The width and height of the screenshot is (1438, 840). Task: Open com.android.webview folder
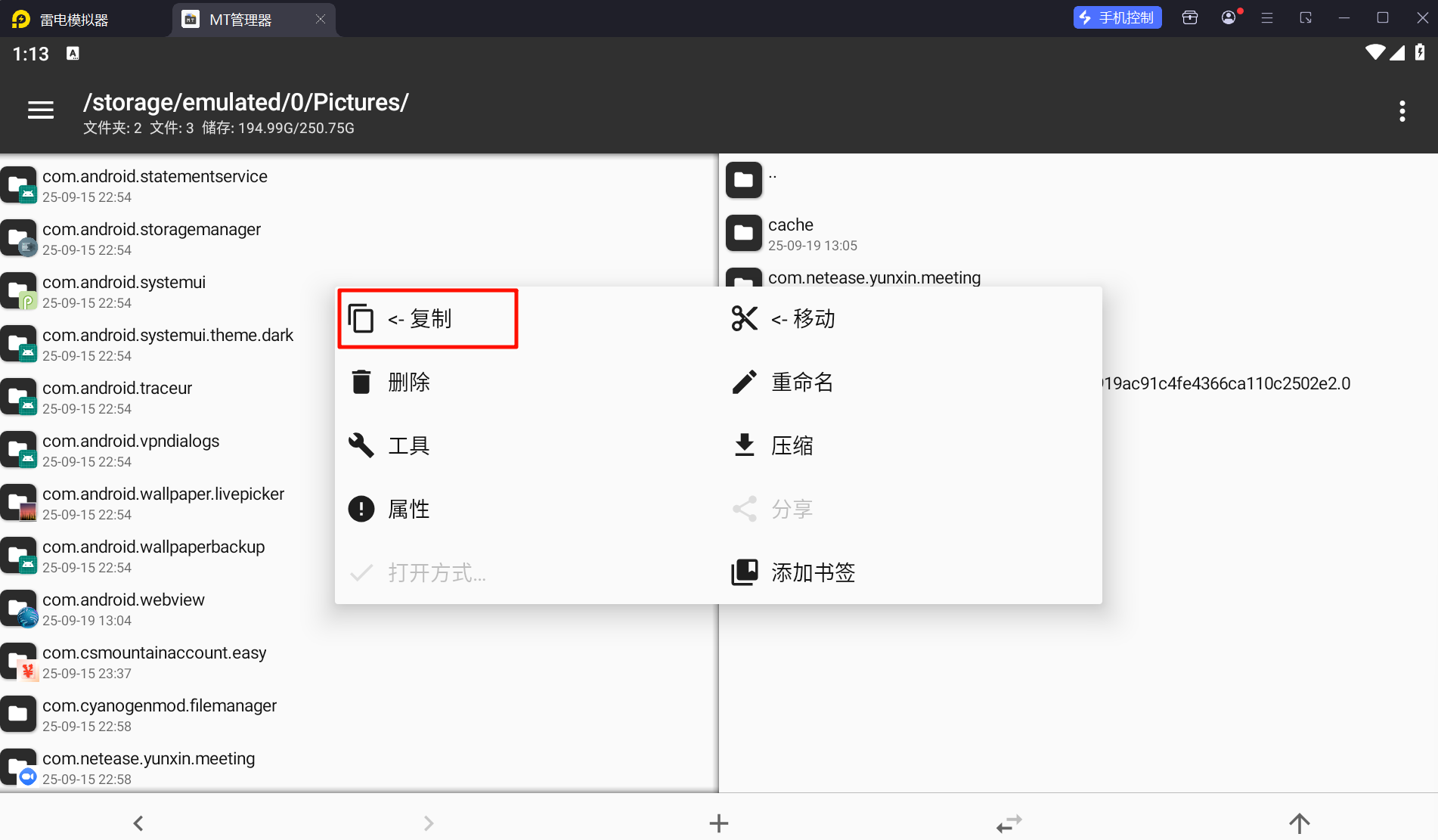pyautogui.click(x=123, y=609)
